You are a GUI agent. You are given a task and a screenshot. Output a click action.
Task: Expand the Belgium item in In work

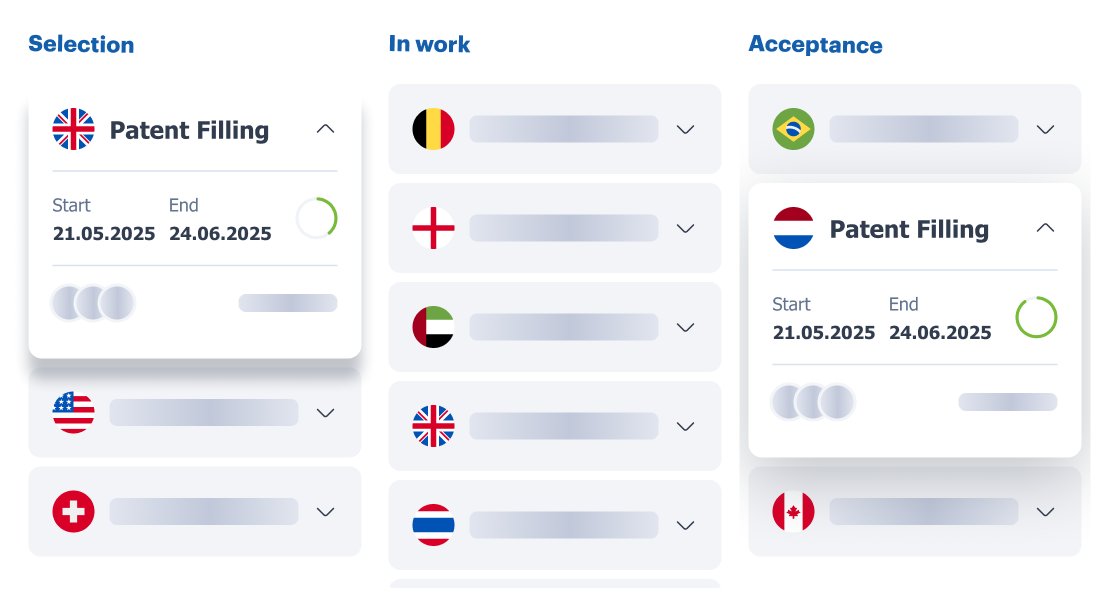[x=685, y=129]
